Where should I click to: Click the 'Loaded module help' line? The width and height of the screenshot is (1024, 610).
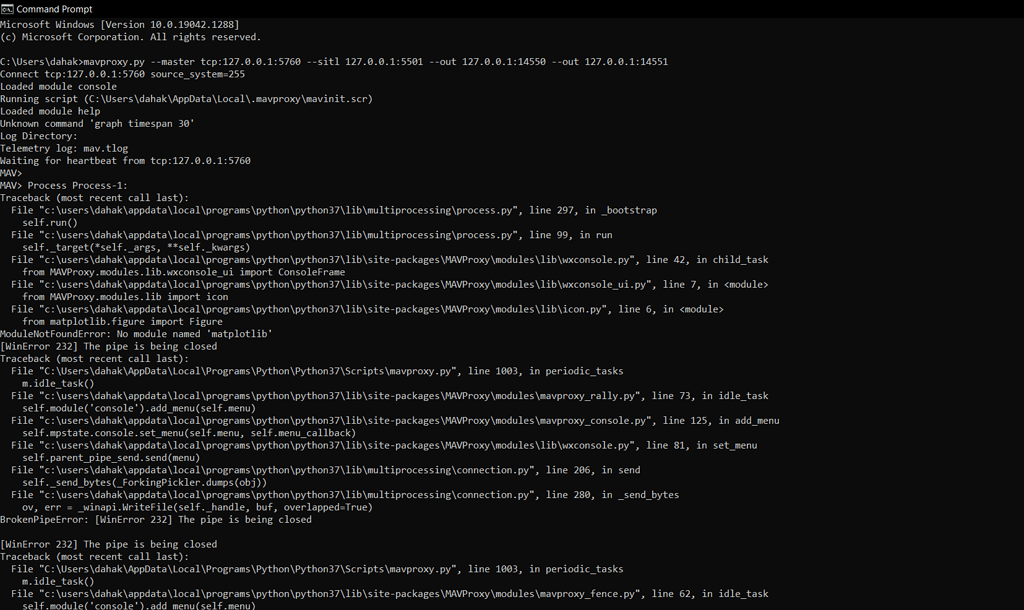[50, 112]
